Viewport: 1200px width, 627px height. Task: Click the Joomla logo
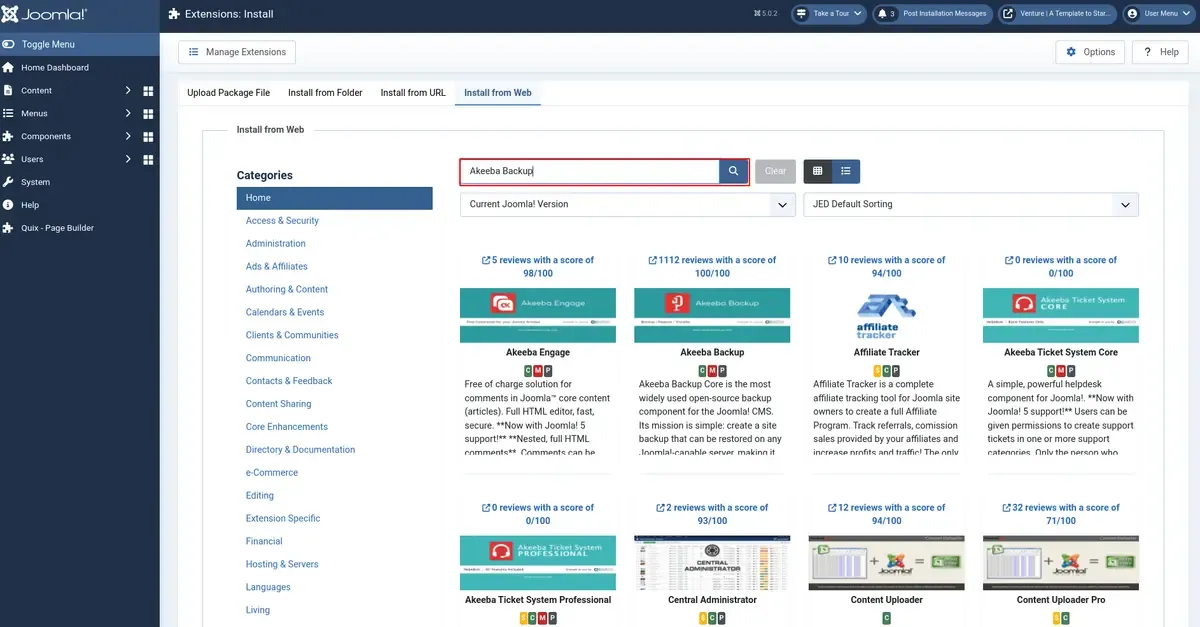[x=45, y=15]
